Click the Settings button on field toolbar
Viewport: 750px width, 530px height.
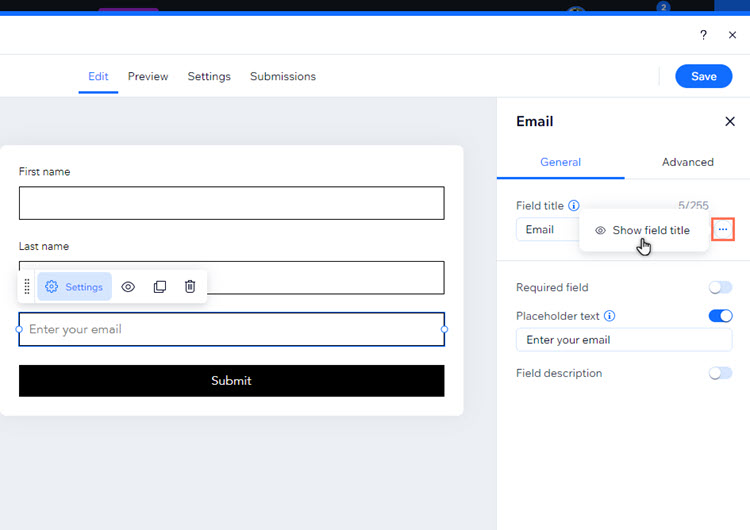tap(75, 287)
